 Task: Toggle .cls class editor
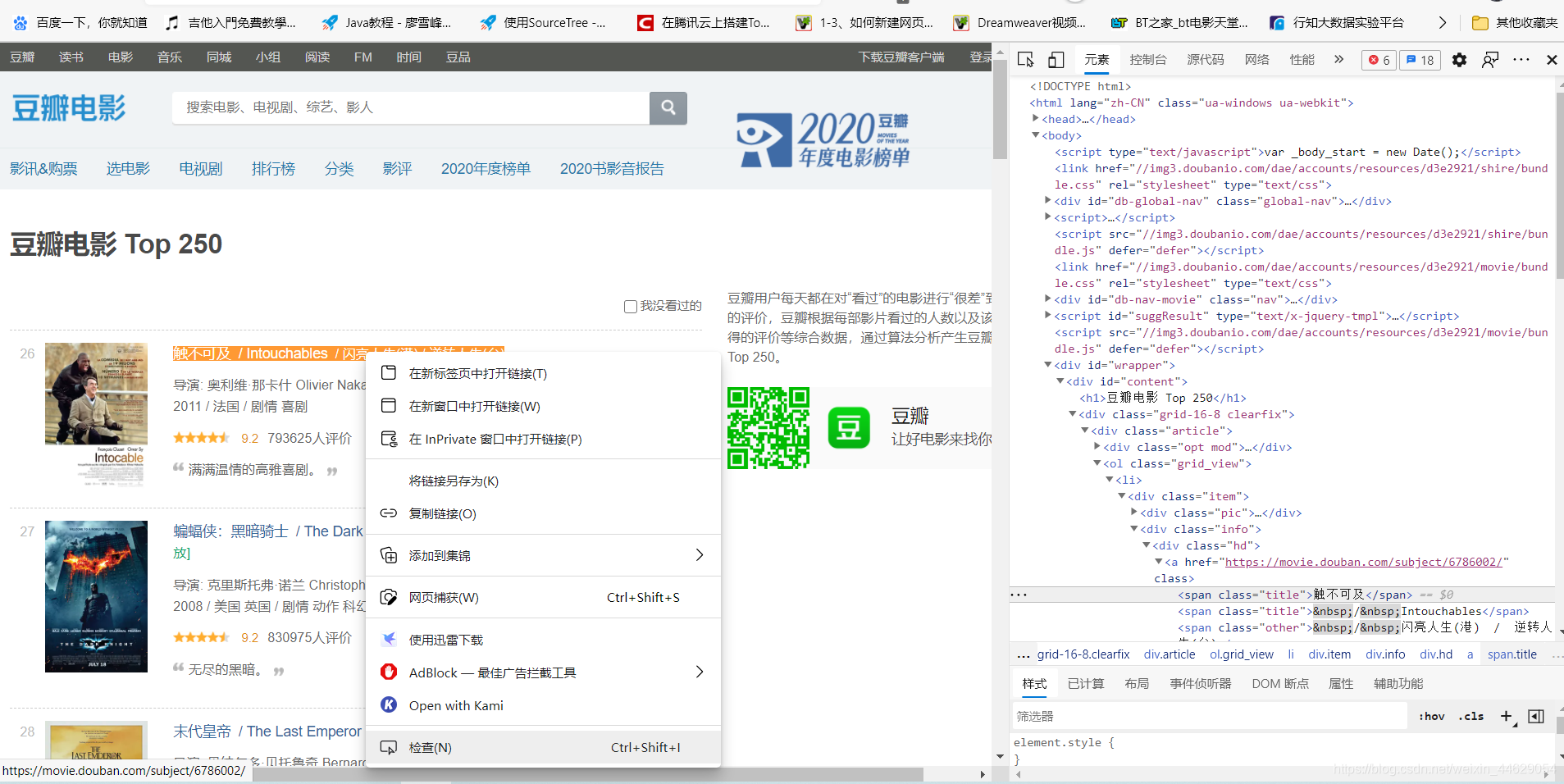click(x=1471, y=715)
